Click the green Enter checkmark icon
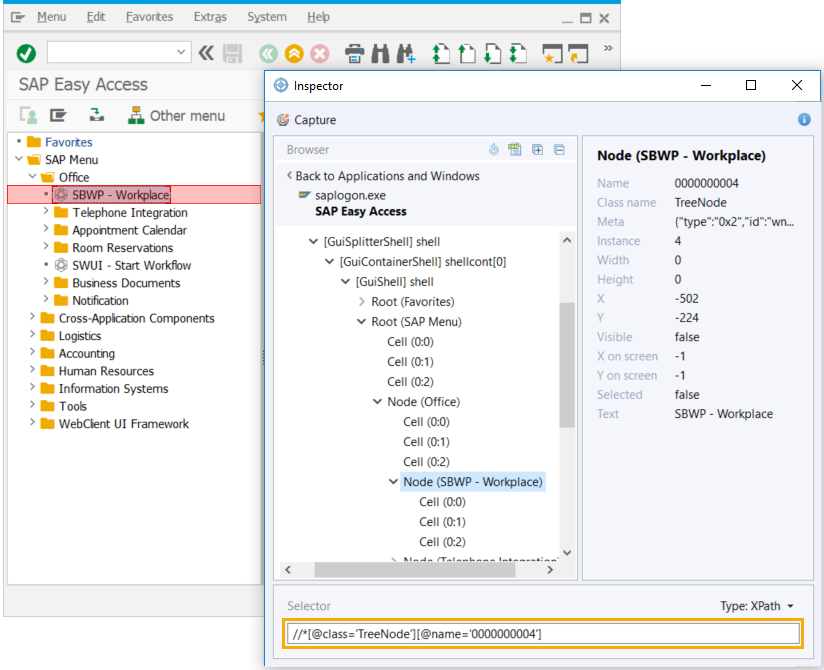This screenshot has height=670, width=824. click(26, 53)
